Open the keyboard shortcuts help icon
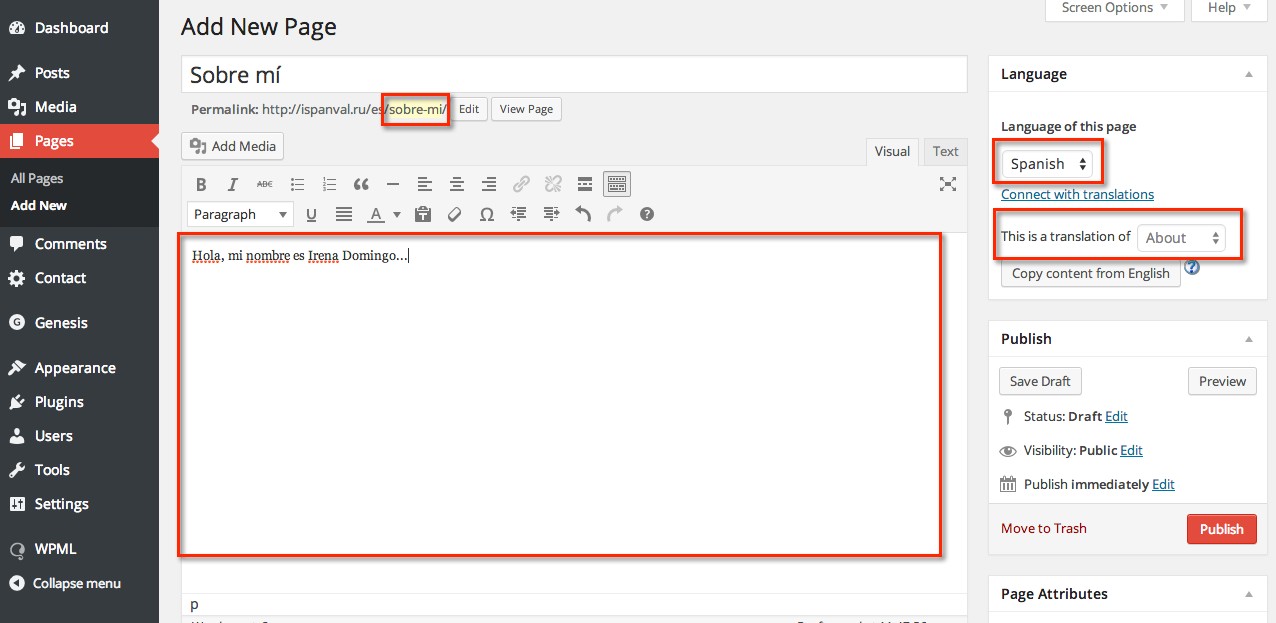 point(647,214)
